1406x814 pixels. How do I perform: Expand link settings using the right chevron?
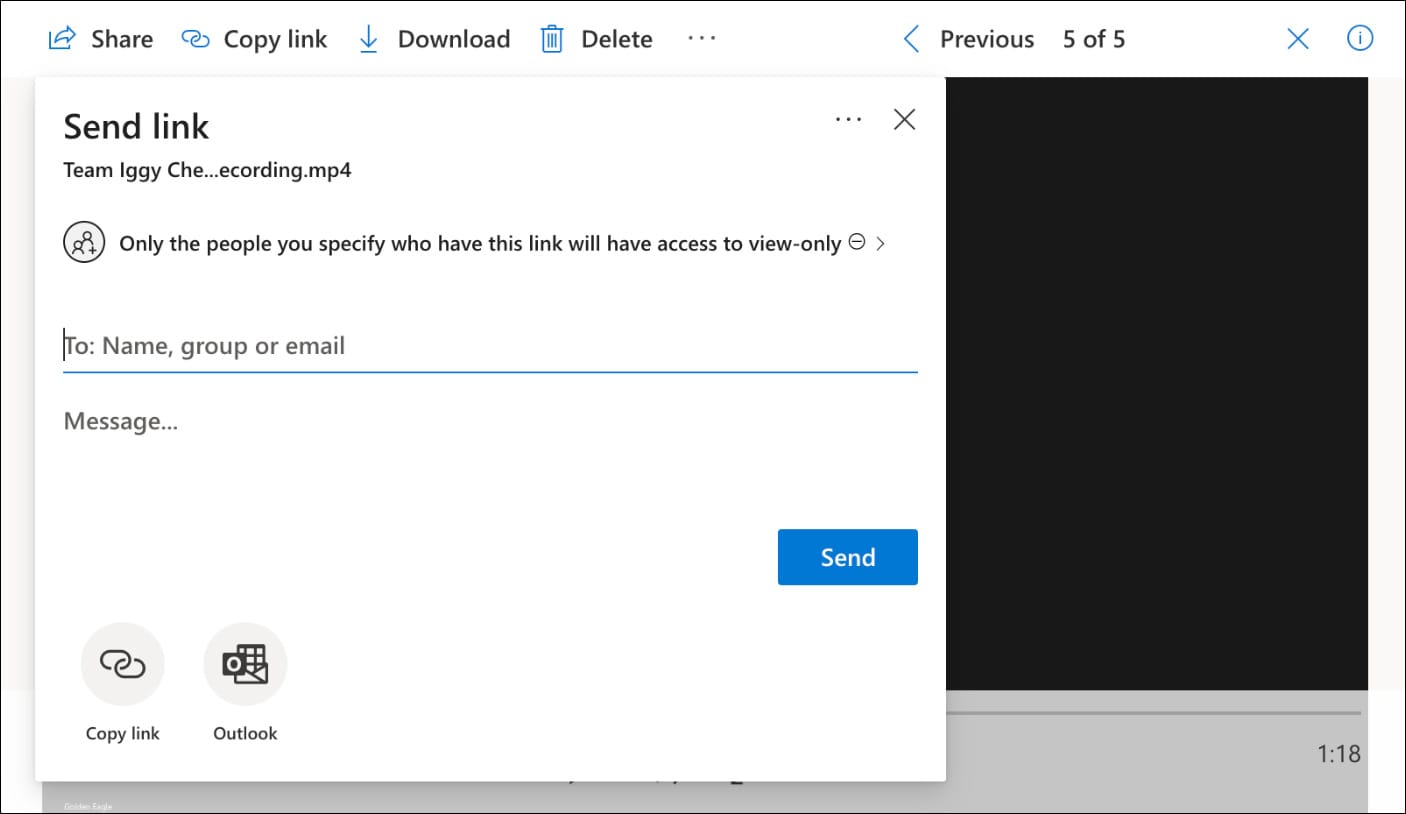coord(881,243)
